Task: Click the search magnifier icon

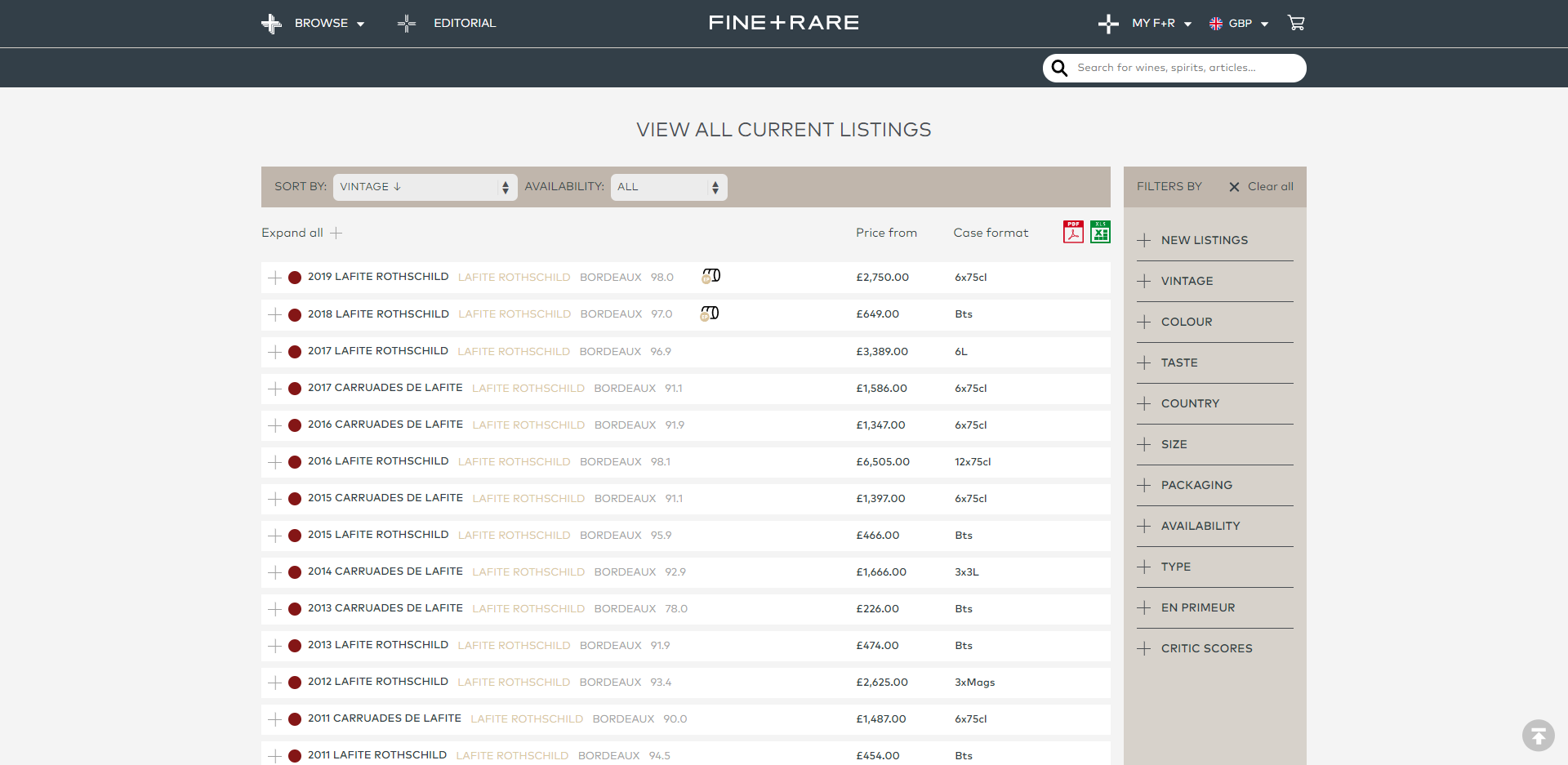Action: pos(1059,68)
